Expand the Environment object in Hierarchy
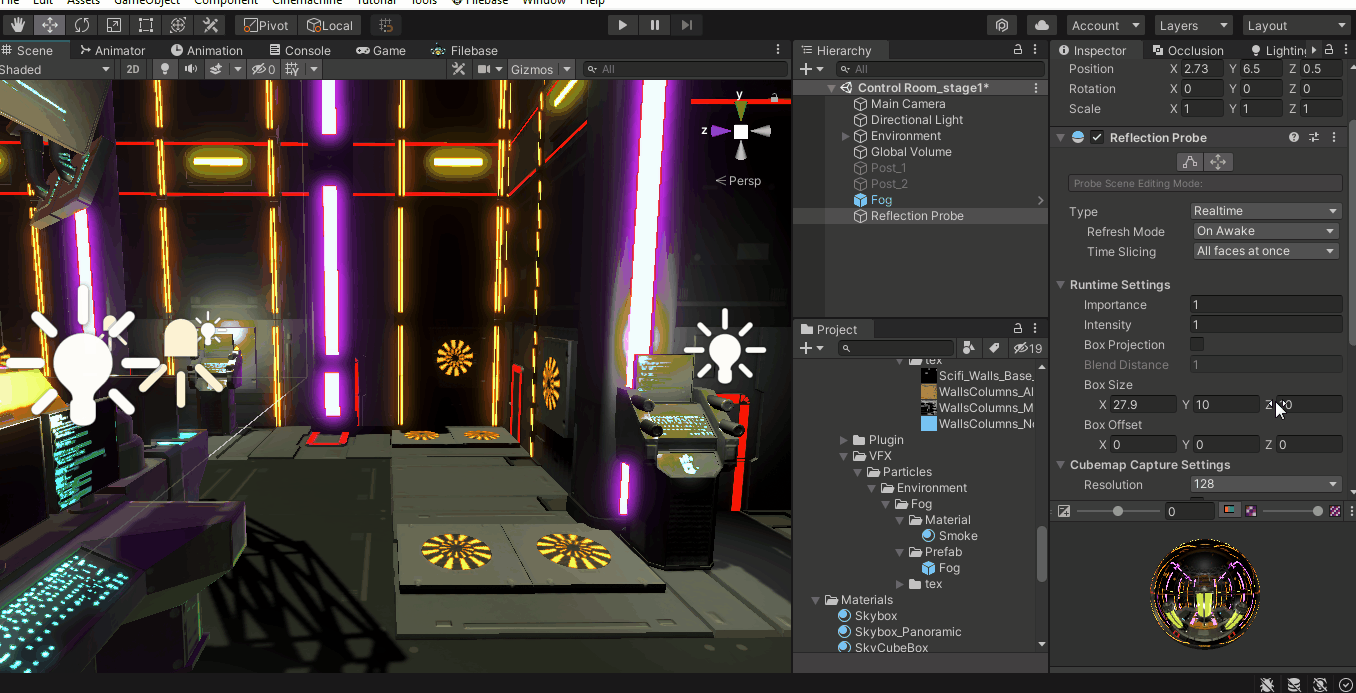 tap(846, 136)
